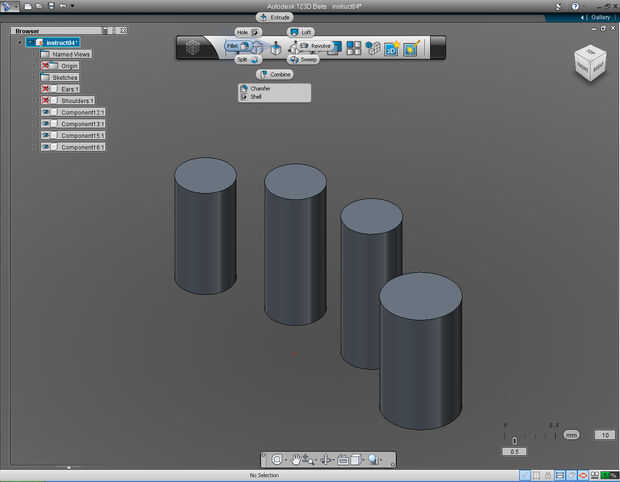Click the Save icon in title bar

tap(51, 6)
